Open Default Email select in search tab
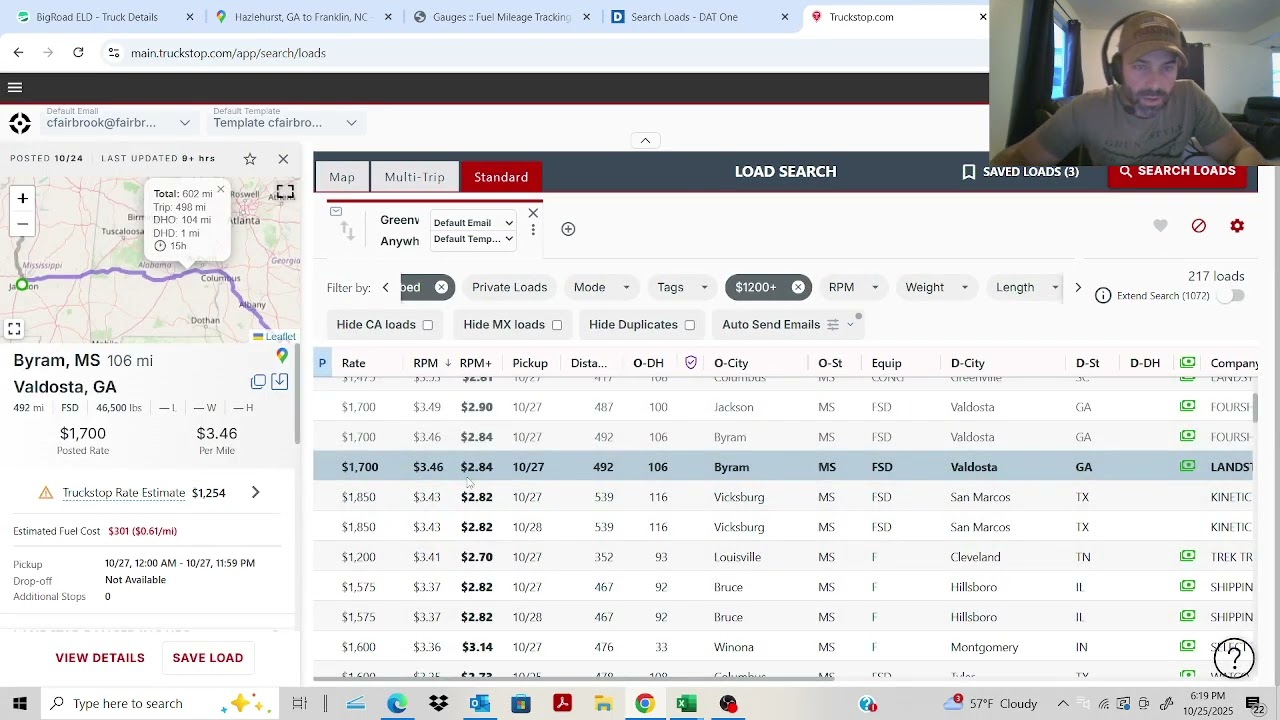This screenshot has width=1280, height=720. [473, 223]
